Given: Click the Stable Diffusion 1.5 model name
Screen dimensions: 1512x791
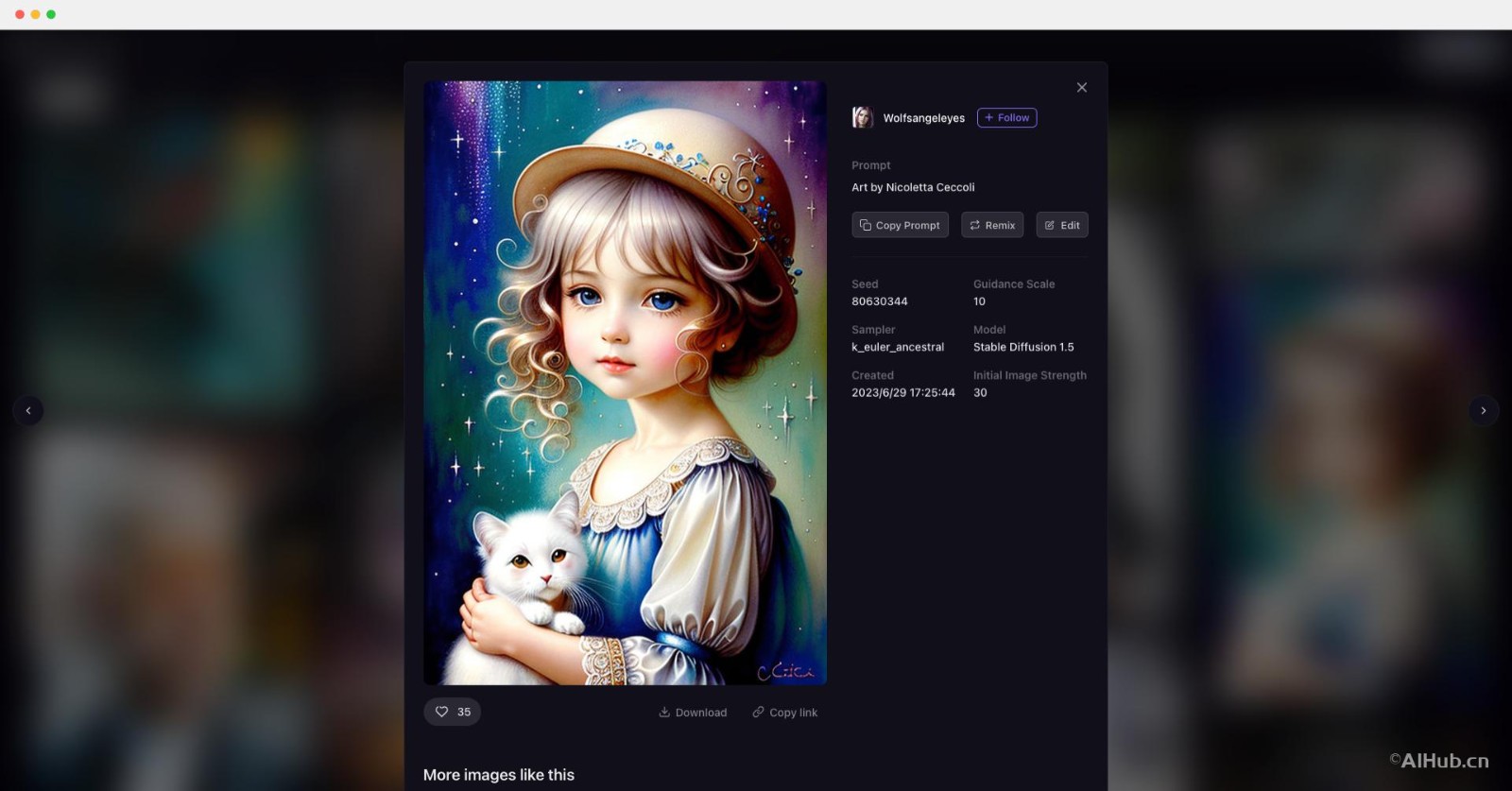Looking at the screenshot, I should point(1022,347).
